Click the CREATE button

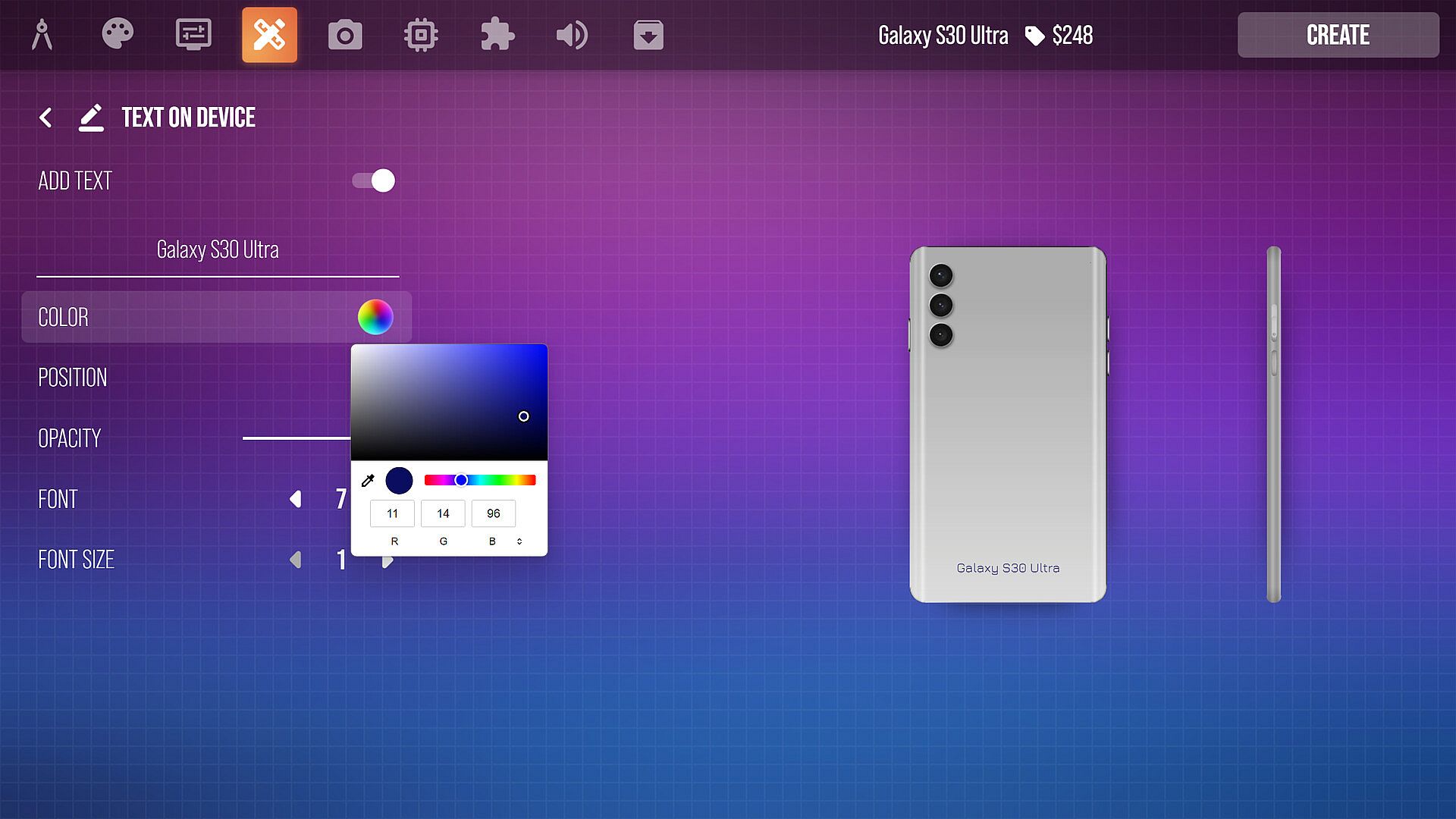pos(1338,35)
